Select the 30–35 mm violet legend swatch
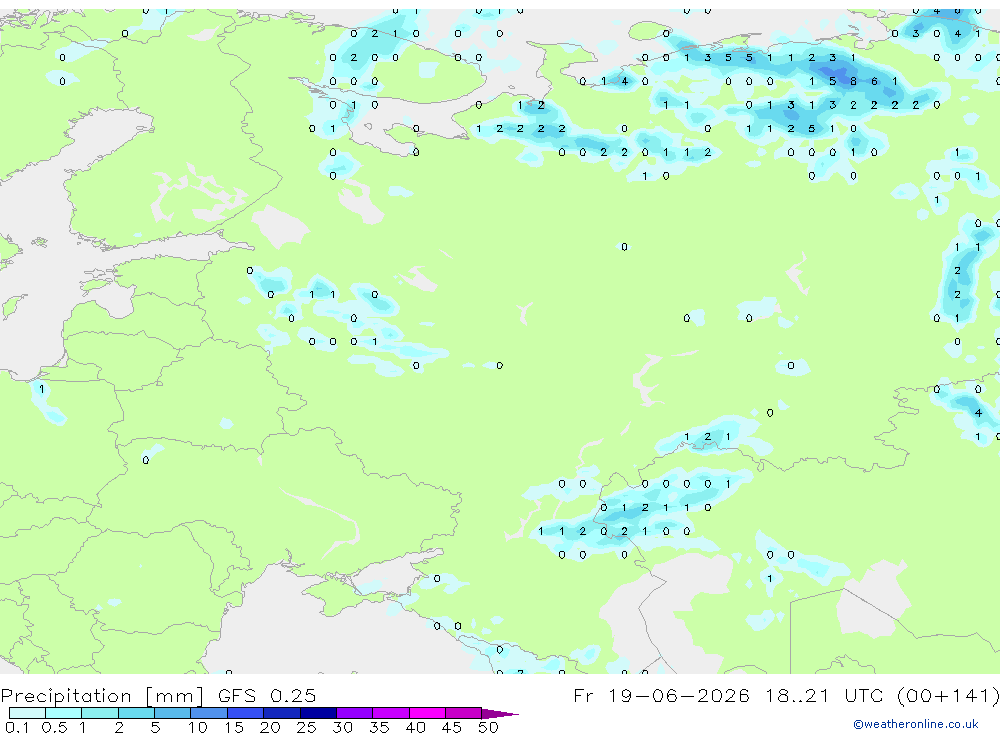The height and width of the screenshot is (733, 1000). 355,713
